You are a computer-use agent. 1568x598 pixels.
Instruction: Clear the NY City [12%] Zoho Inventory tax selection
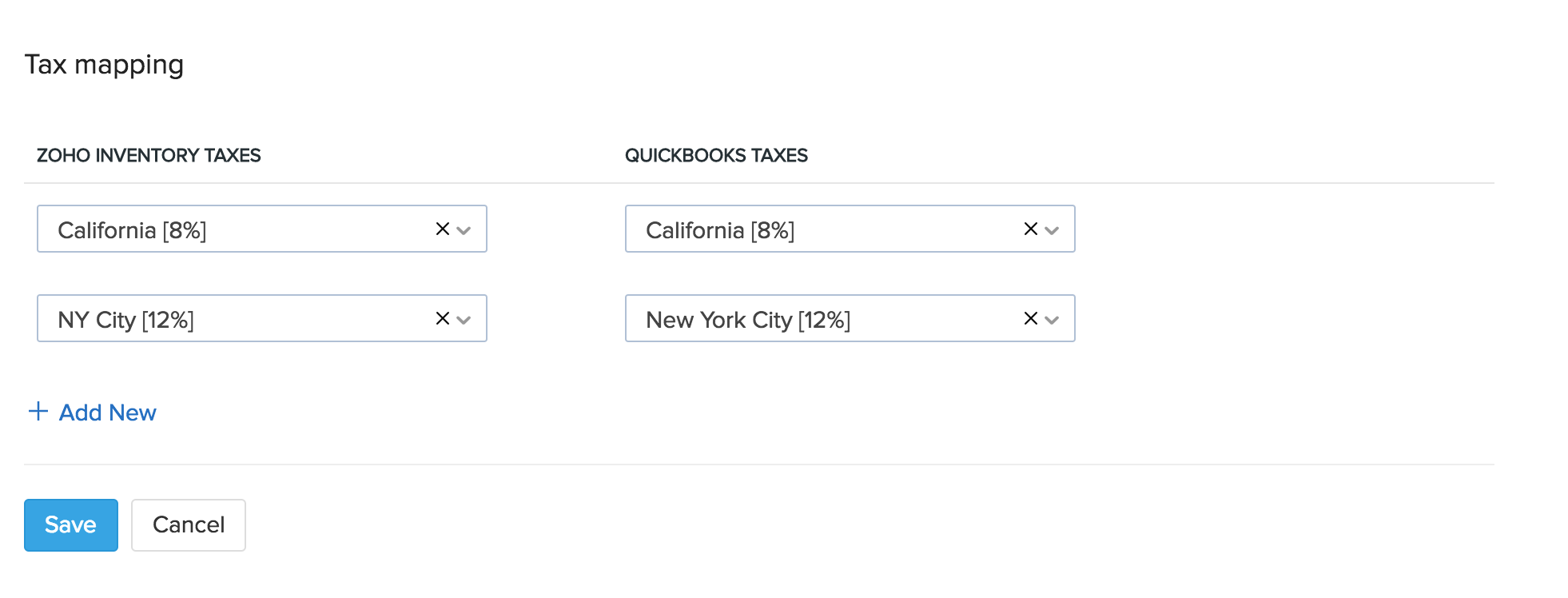coord(441,318)
